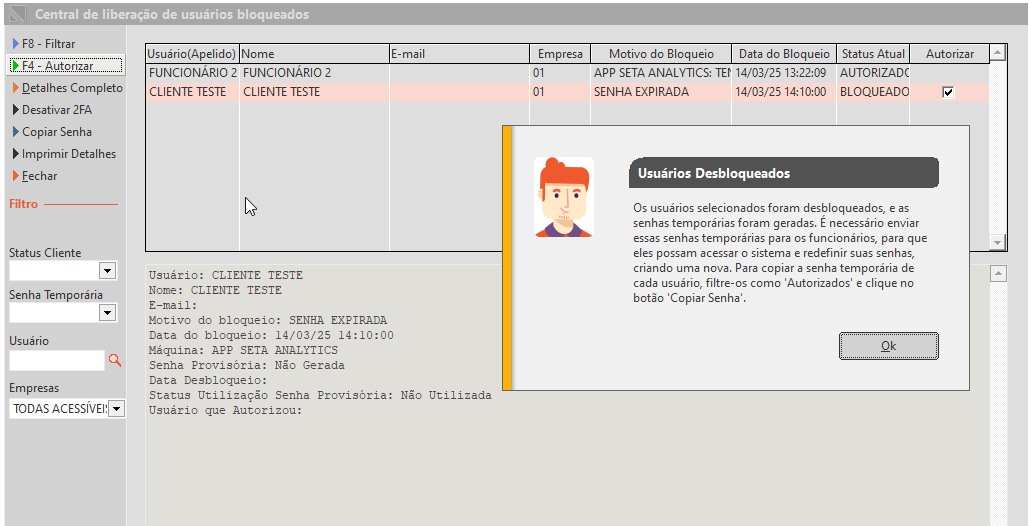Click the Nome cell of CLIENTE TESTE row

pos(314,92)
